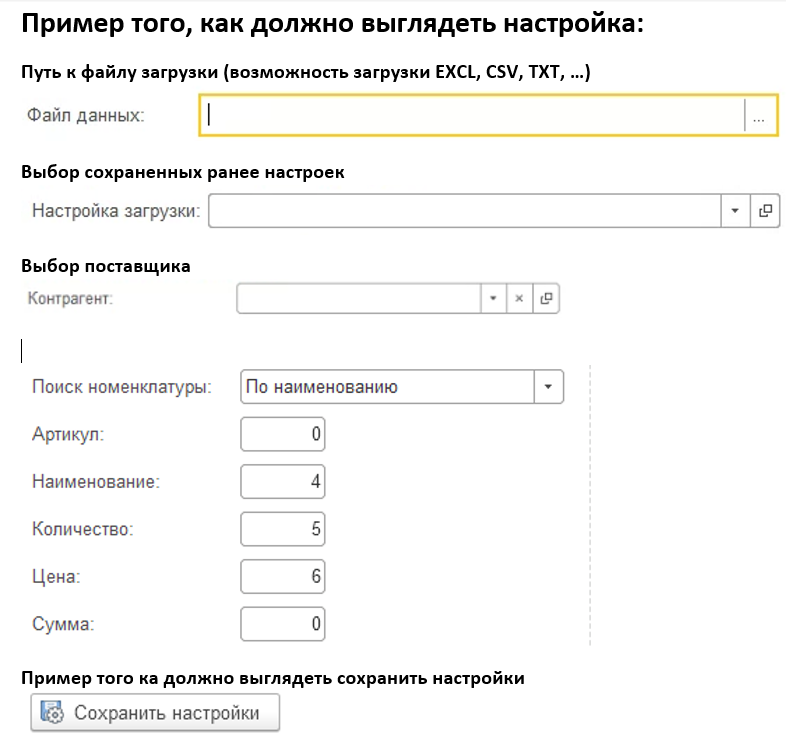Click the browse "..." button for Файл данных

coord(759,116)
